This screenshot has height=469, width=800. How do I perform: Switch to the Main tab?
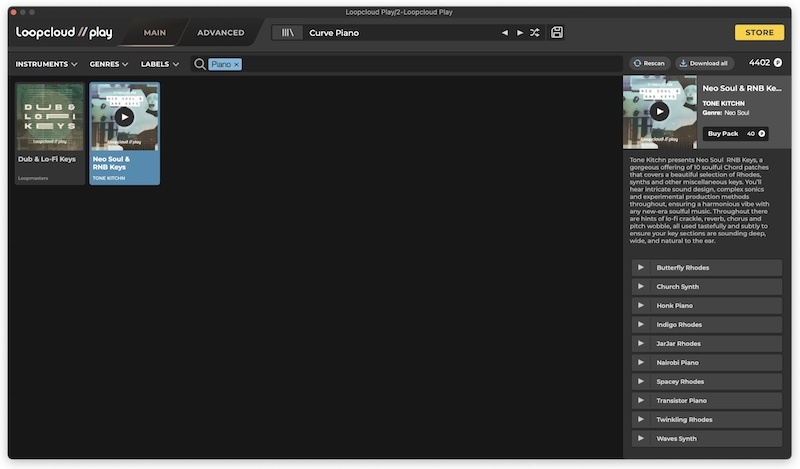tap(154, 33)
